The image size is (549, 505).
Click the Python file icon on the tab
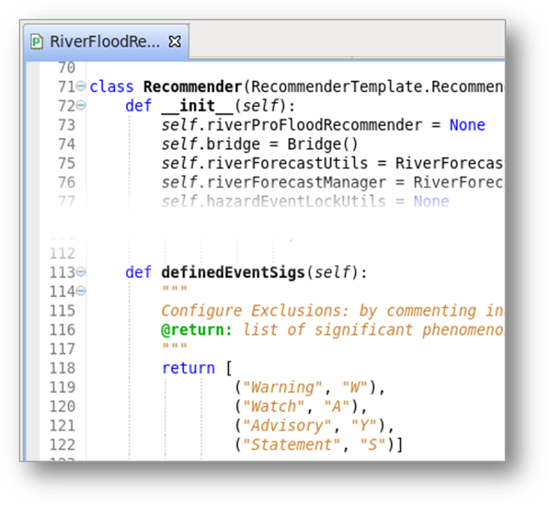coord(37,42)
